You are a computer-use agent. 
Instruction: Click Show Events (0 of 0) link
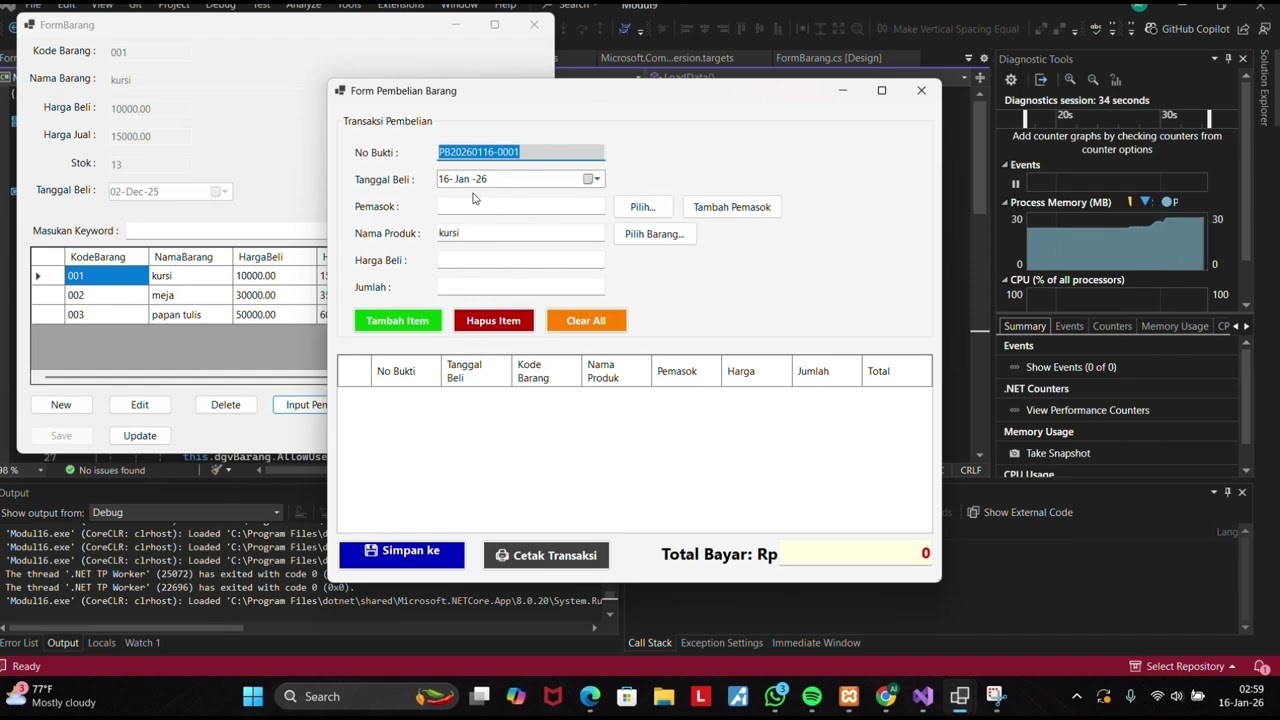pyautogui.click(x=1071, y=367)
